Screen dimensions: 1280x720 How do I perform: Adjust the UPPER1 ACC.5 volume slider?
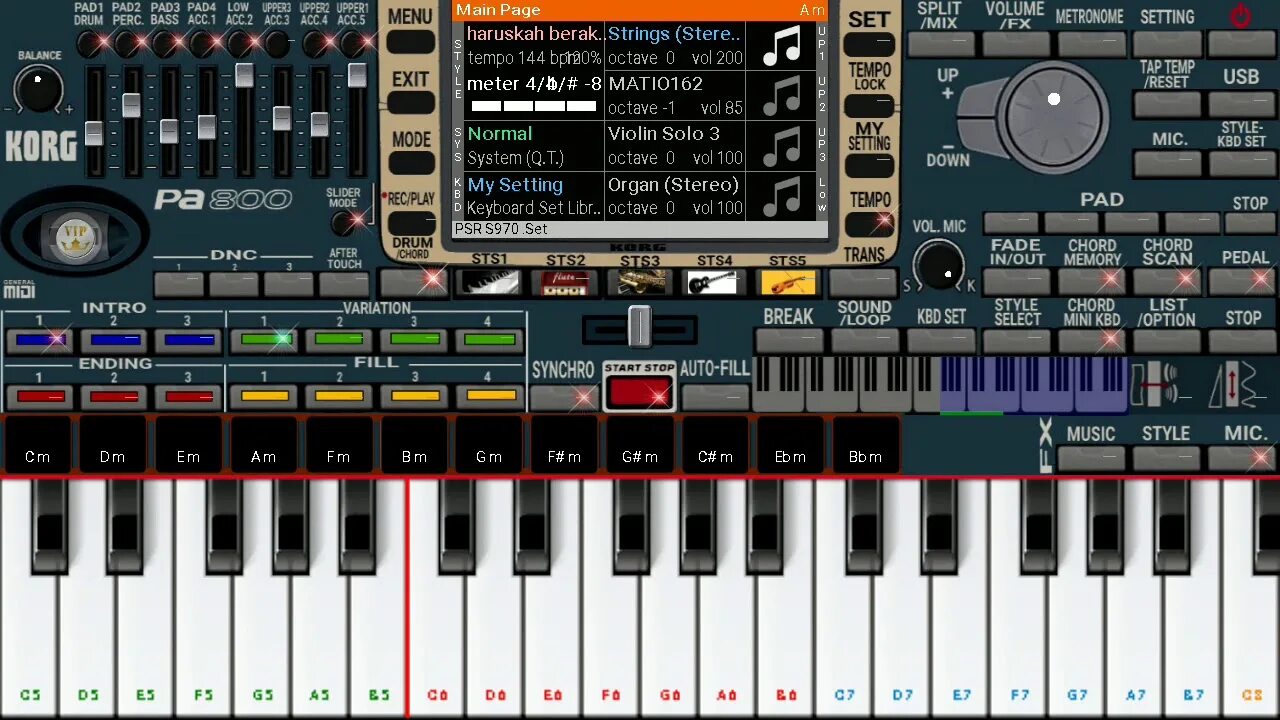point(357,74)
